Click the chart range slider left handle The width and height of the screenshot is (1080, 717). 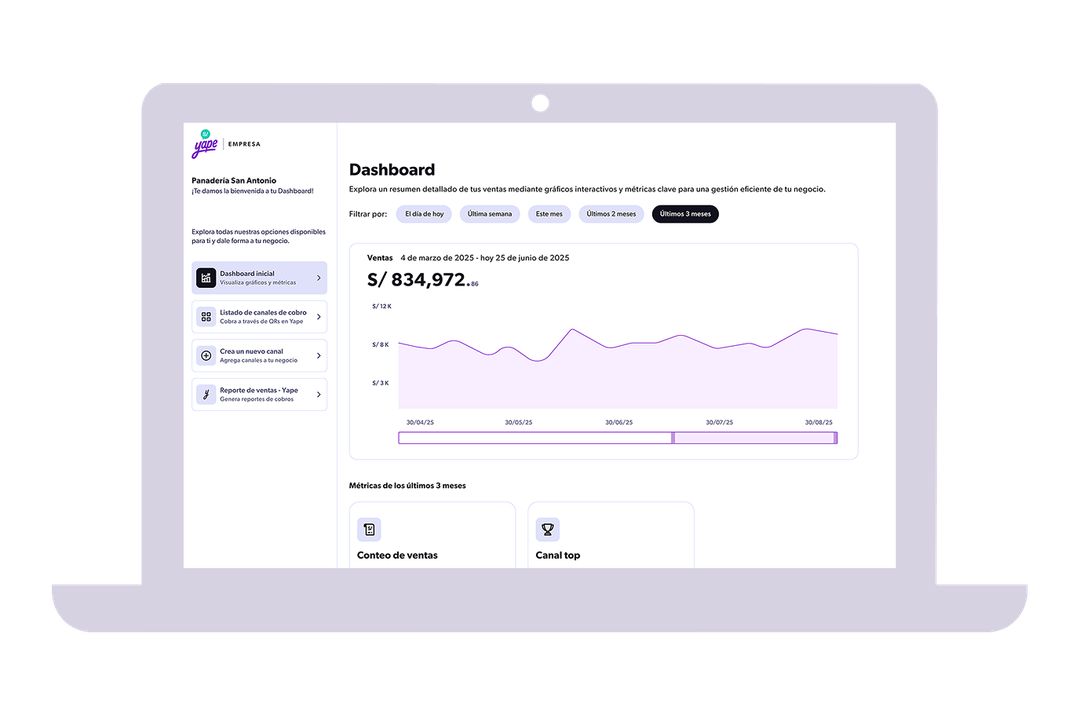(x=673, y=437)
